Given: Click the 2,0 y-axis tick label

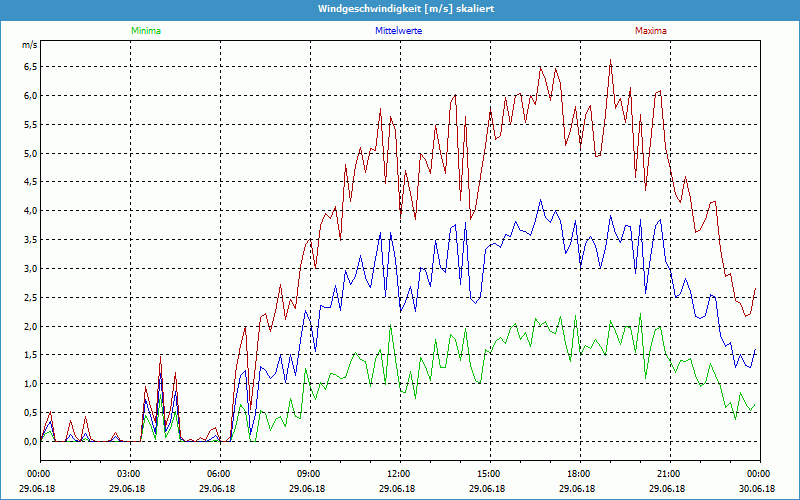Looking at the screenshot, I should [x=30, y=327].
